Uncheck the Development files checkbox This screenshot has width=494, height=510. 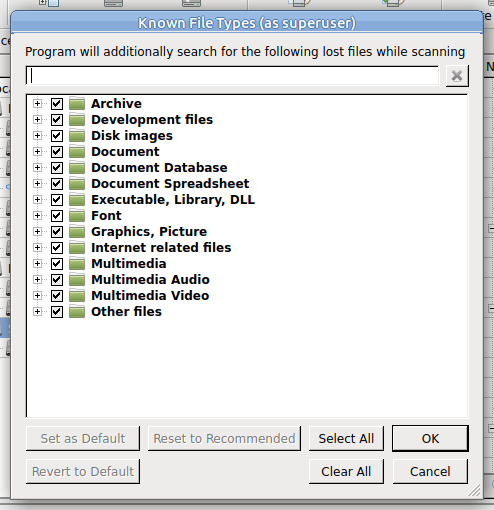[x=57, y=120]
